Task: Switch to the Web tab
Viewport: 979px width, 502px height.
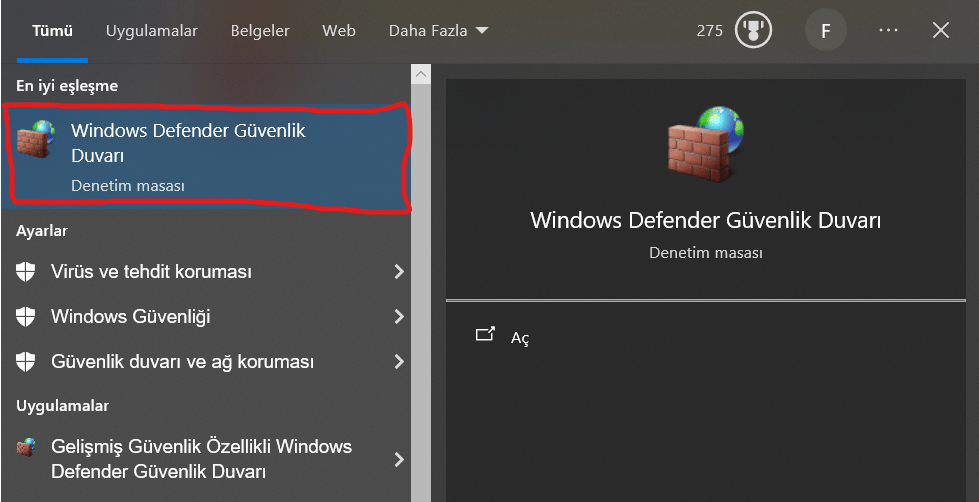Action: click(339, 31)
